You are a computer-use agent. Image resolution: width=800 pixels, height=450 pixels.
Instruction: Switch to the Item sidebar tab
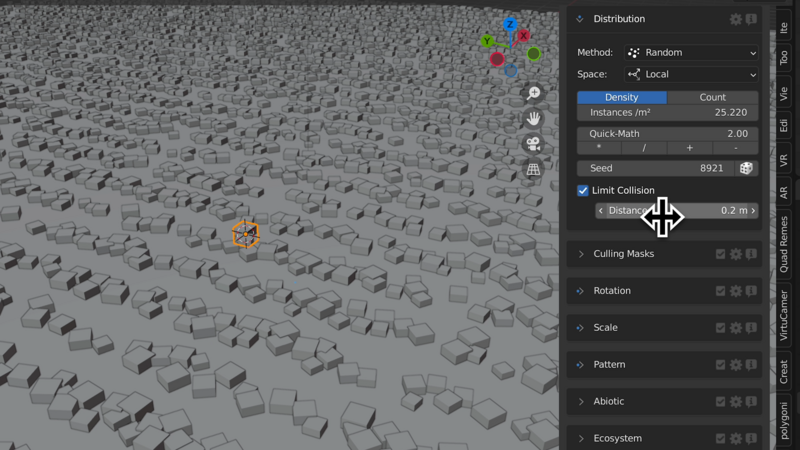[x=784, y=27]
